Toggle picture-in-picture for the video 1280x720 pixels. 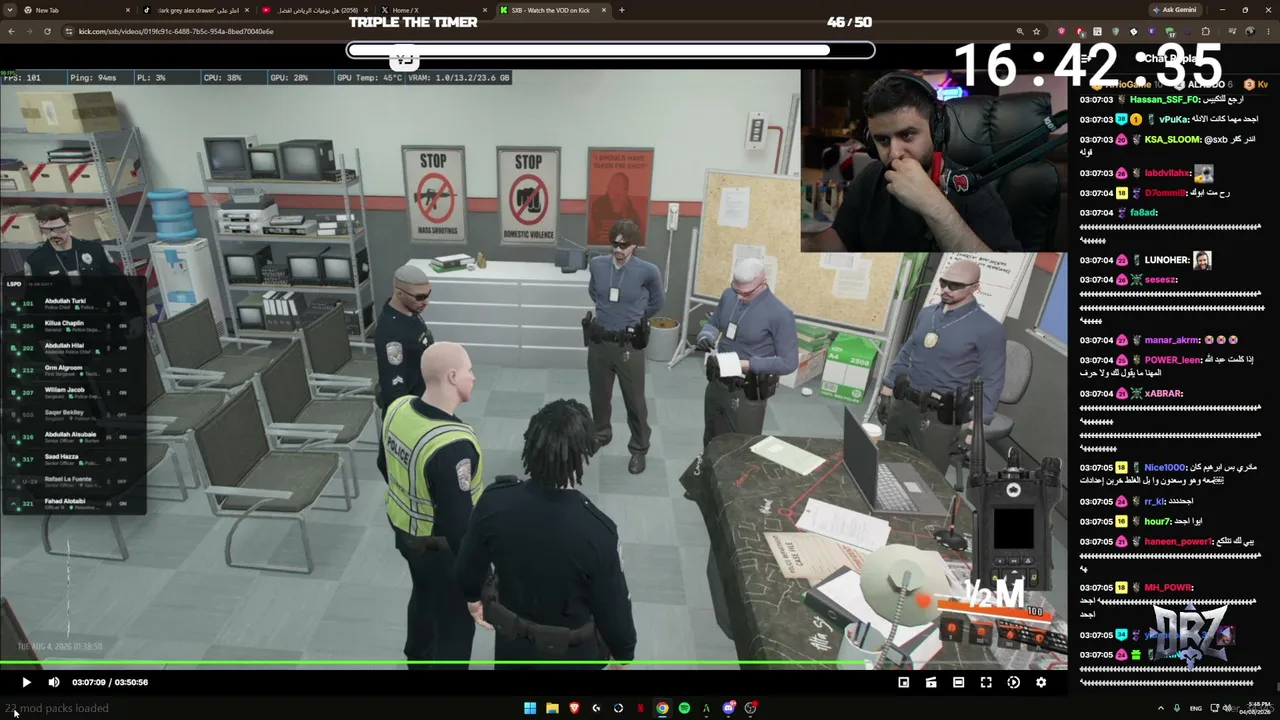(x=904, y=682)
